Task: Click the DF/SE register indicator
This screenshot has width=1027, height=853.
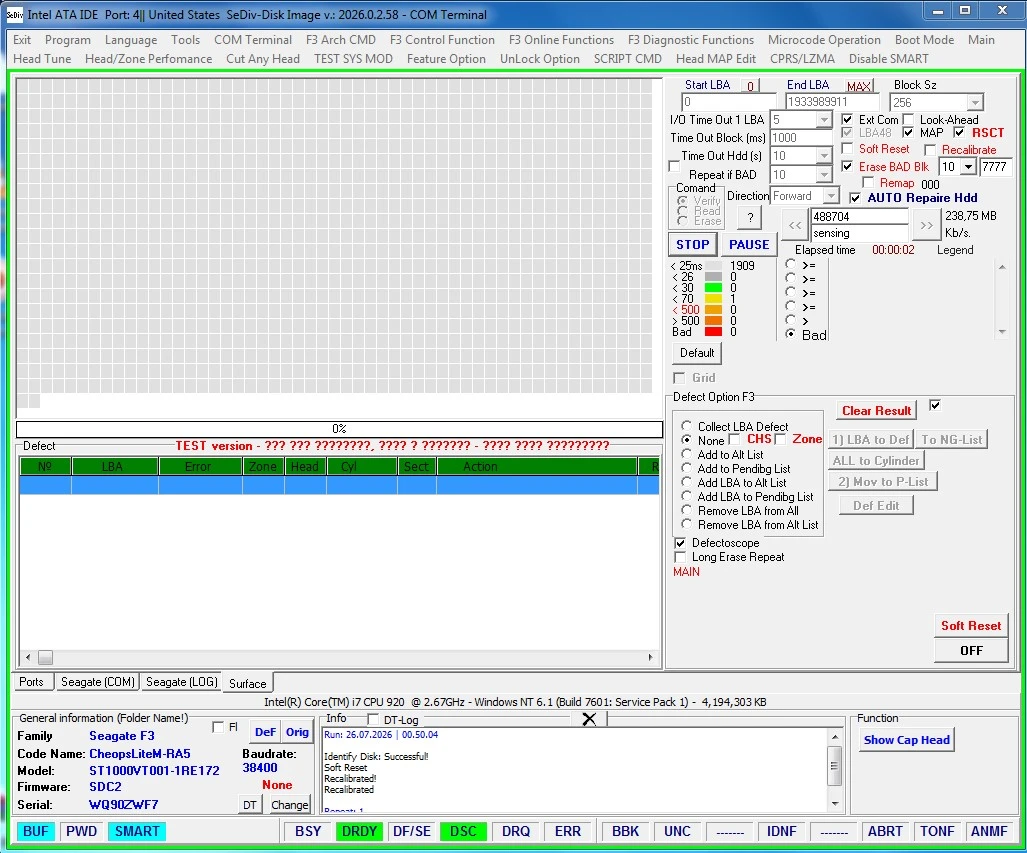Action: coord(411,831)
